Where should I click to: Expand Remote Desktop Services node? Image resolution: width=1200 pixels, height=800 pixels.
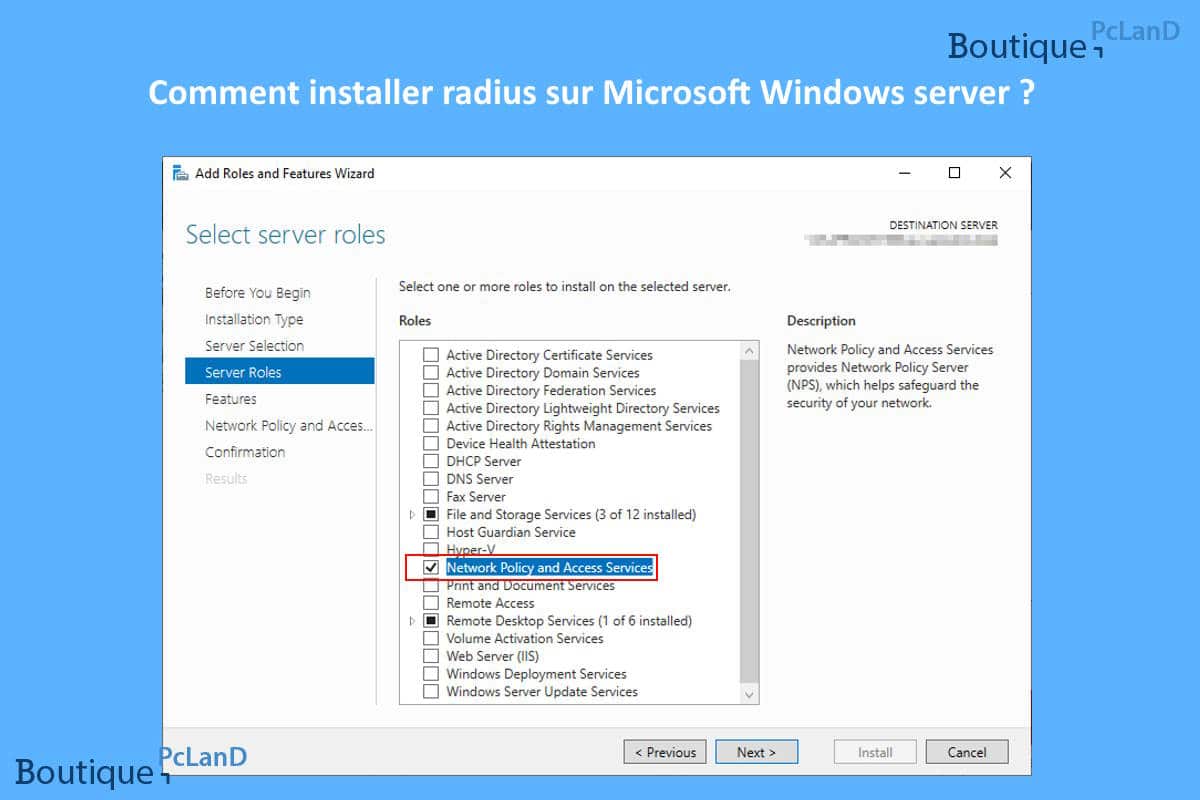pos(412,621)
